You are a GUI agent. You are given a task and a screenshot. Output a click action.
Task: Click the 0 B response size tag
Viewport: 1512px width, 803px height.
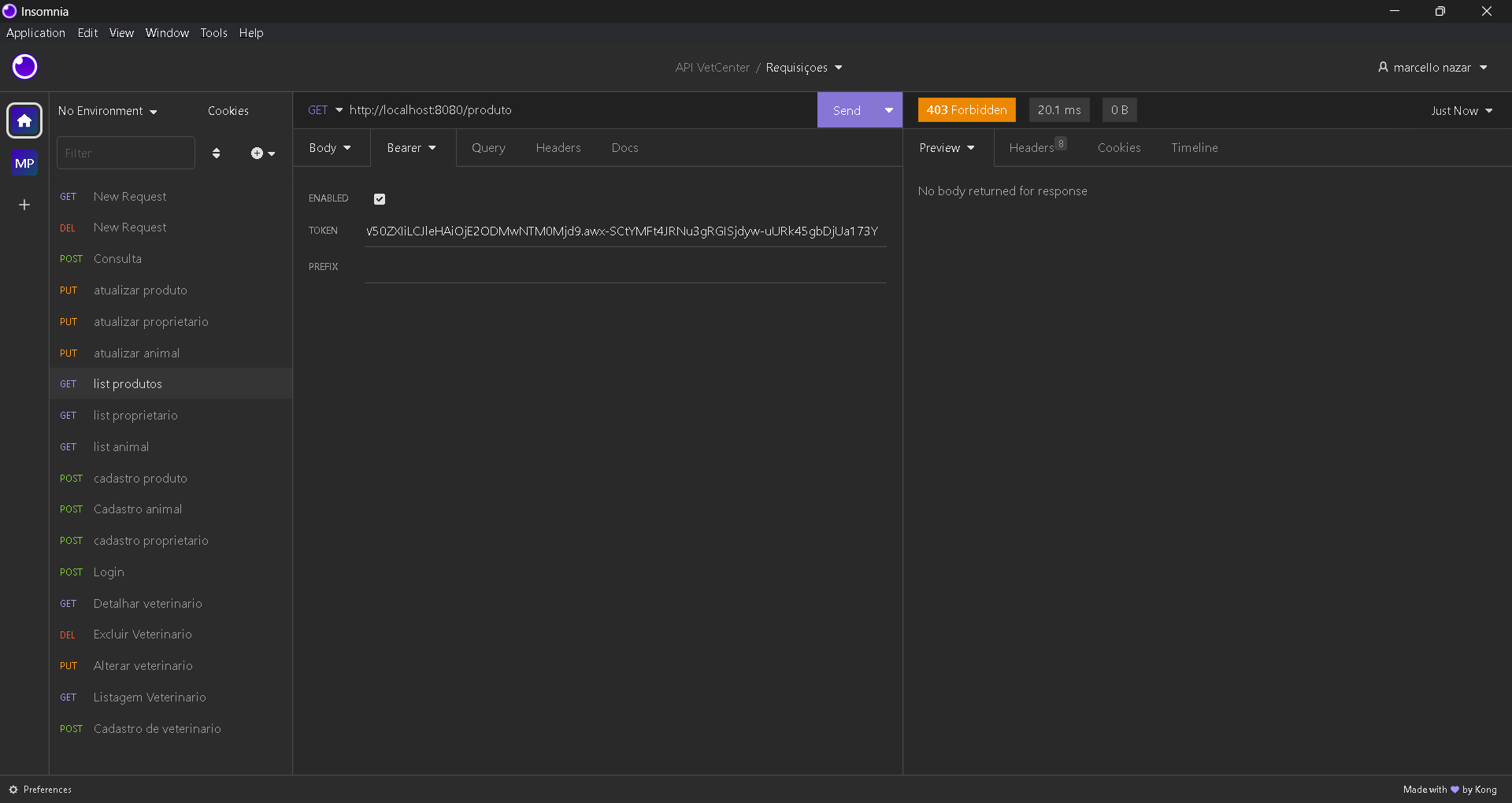click(1119, 110)
